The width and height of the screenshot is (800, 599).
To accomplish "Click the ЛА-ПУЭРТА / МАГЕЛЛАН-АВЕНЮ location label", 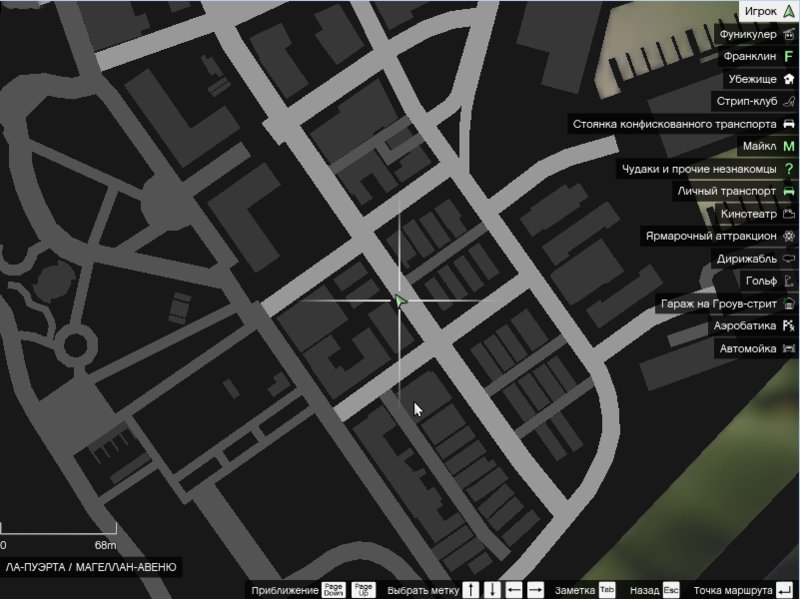I will point(91,567).
